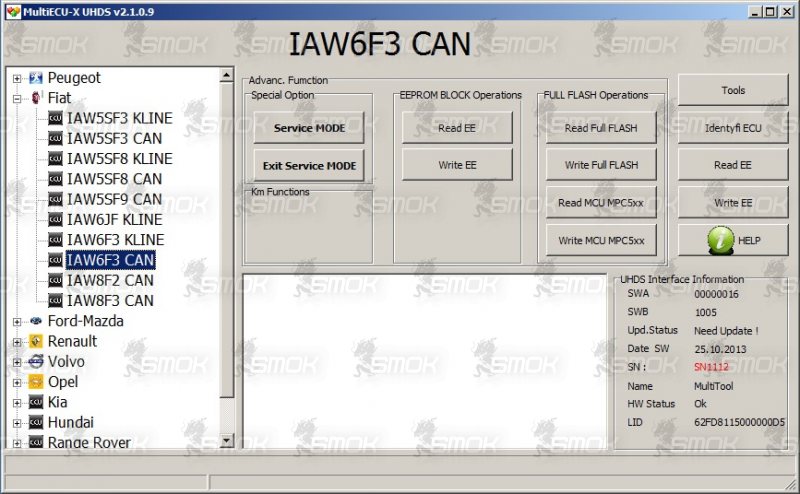This screenshot has height=494, width=800.
Task: Click the ECU icon beside IAW6JF KLINE
Action: tap(55, 220)
